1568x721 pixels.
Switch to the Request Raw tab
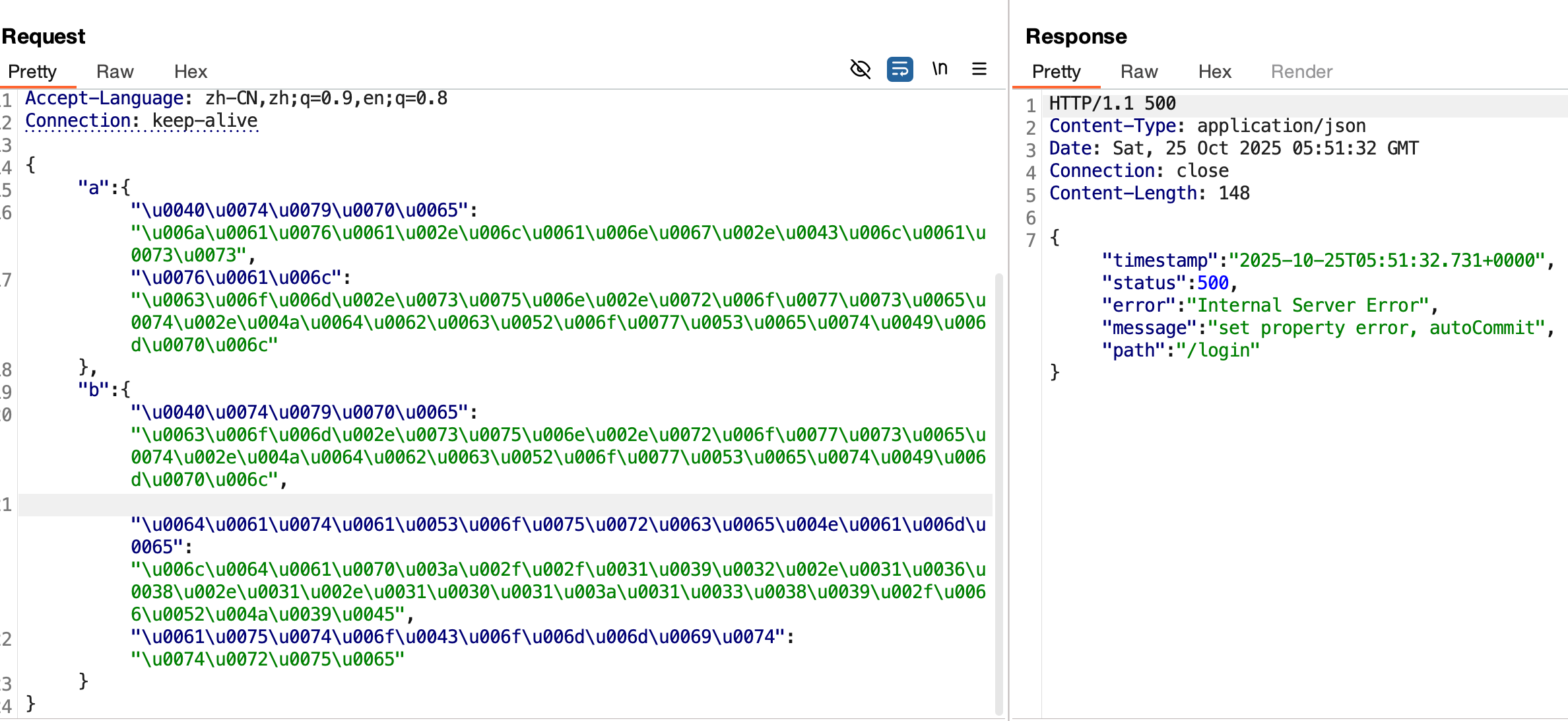tap(115, 71)
